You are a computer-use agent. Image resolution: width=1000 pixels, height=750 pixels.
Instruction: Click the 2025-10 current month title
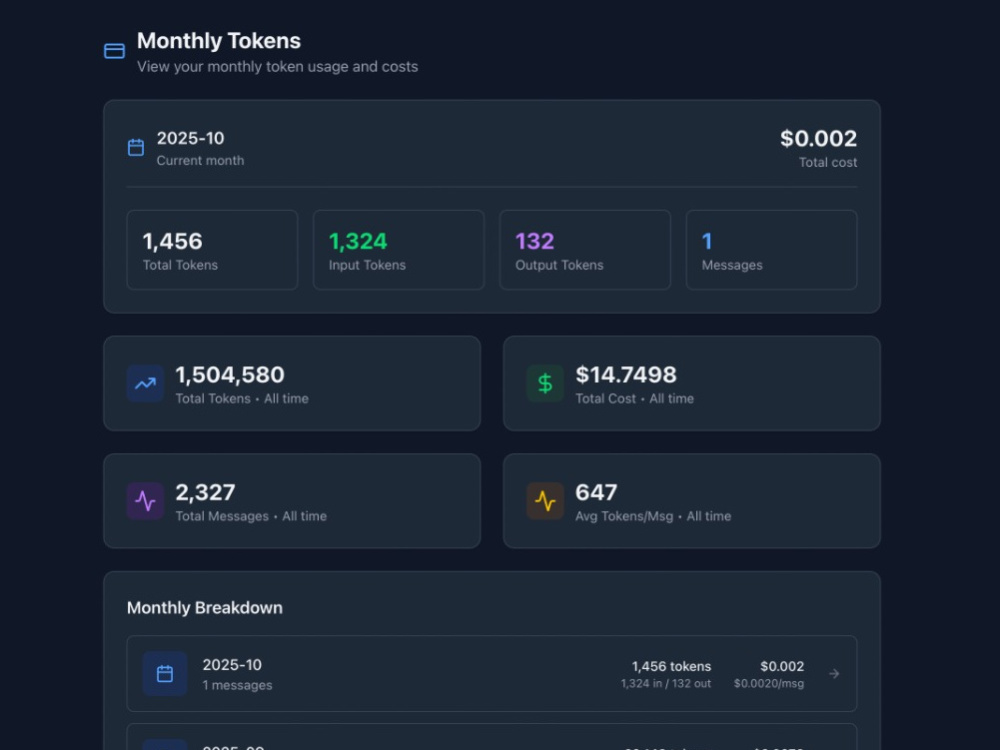coord(191,138)
